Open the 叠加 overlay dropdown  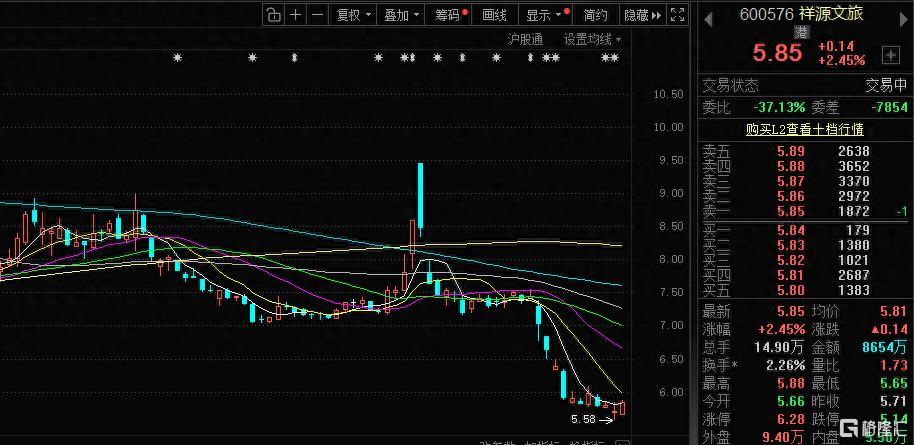click(x=401, y=15)
